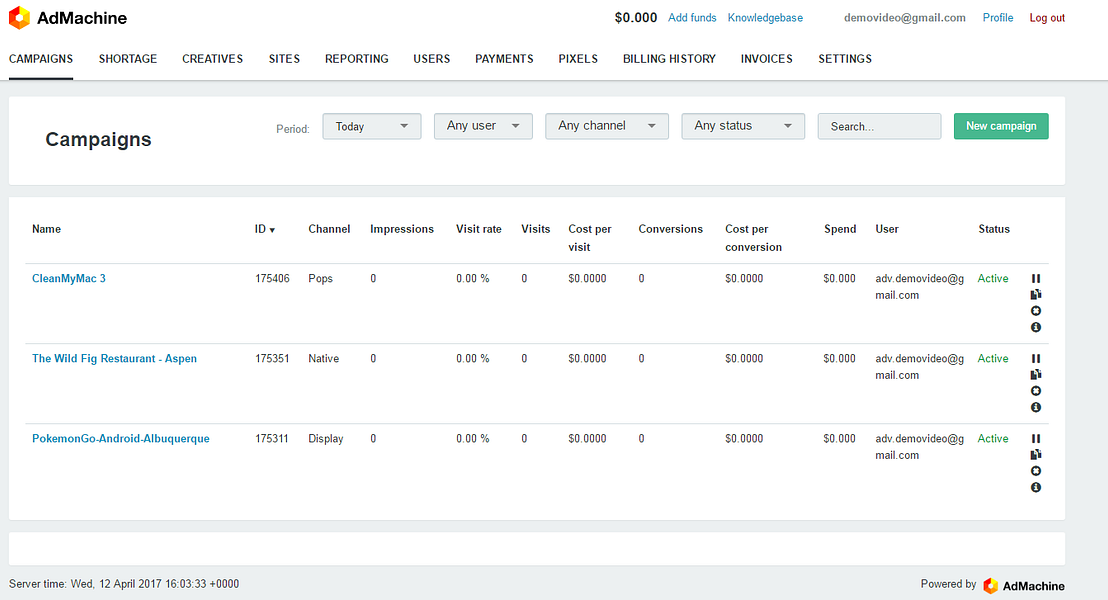Open the Any channel dropdown
1108x600 pixels.
(606, 126)
